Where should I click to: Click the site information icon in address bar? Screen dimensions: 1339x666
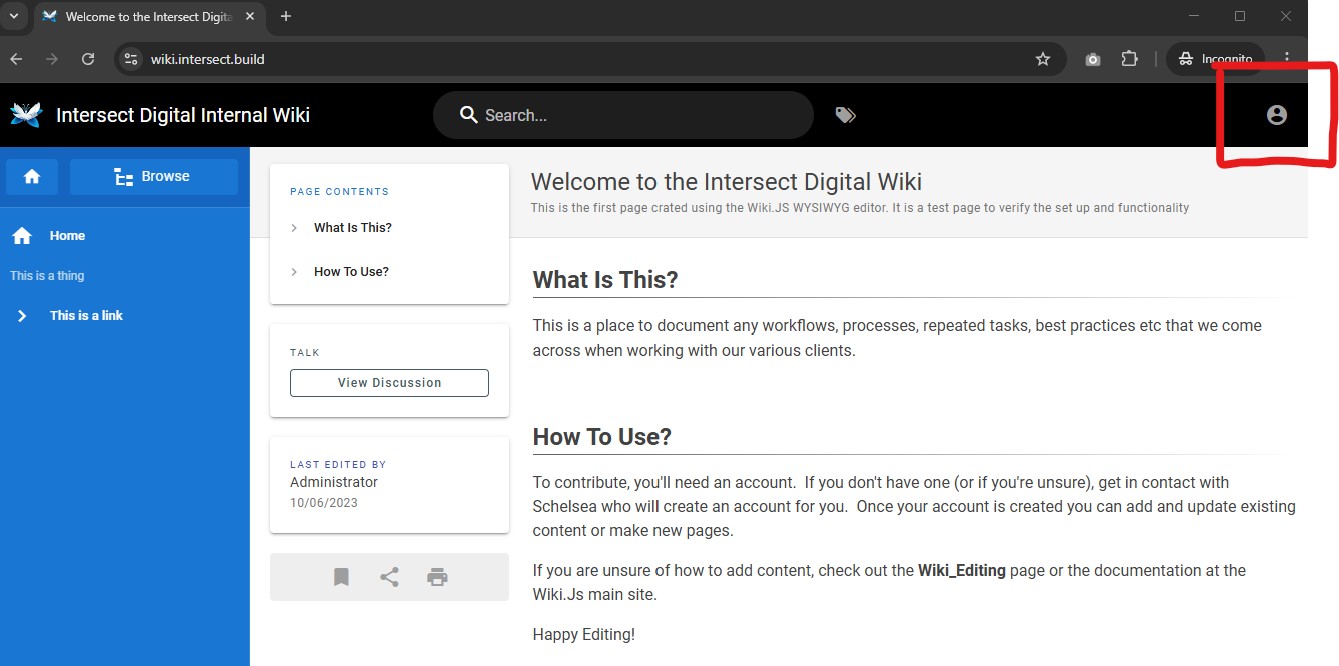(x=131, y=59)
